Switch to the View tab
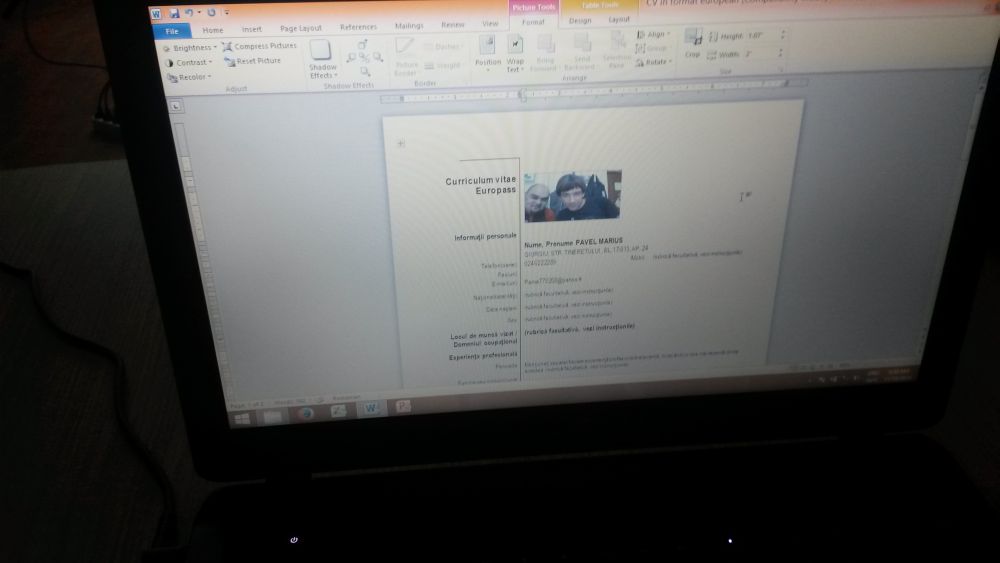Viewport: 1000px width, 563px height. pos(490,24)
